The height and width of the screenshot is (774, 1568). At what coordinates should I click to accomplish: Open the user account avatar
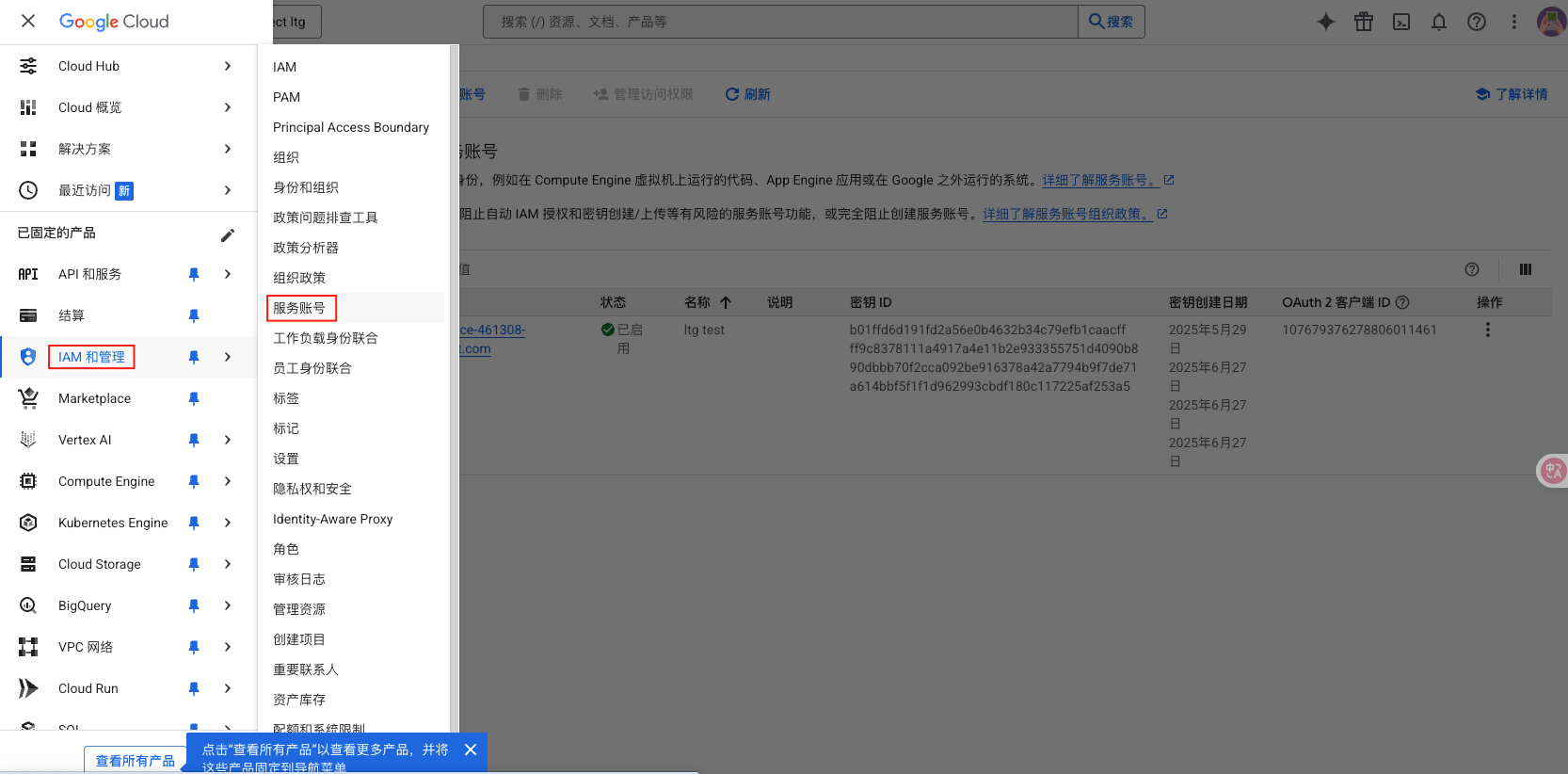pos(1551,22)
